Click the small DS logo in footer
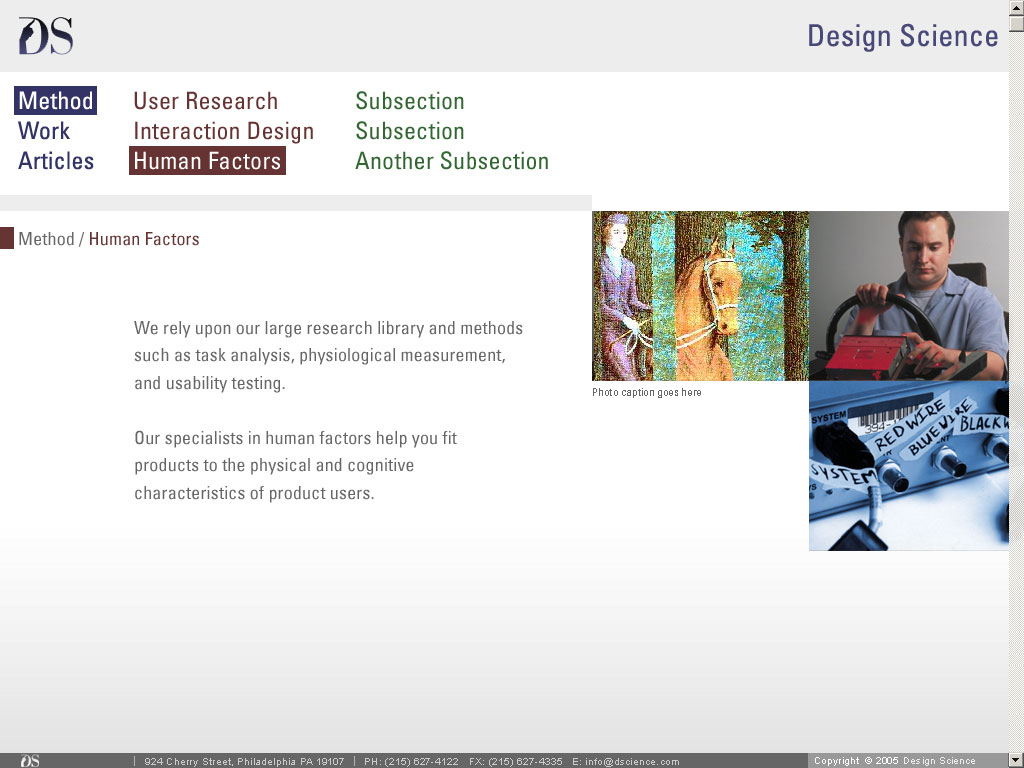Screen dimensions: 1024x768 click(30, 761)
